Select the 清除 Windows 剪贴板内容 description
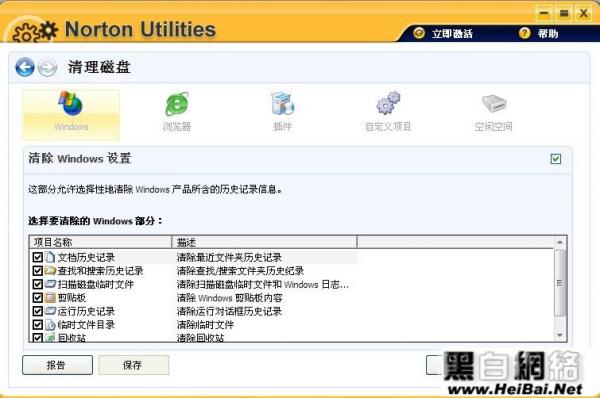Screen dimensions: 600x398 [230, 298]
